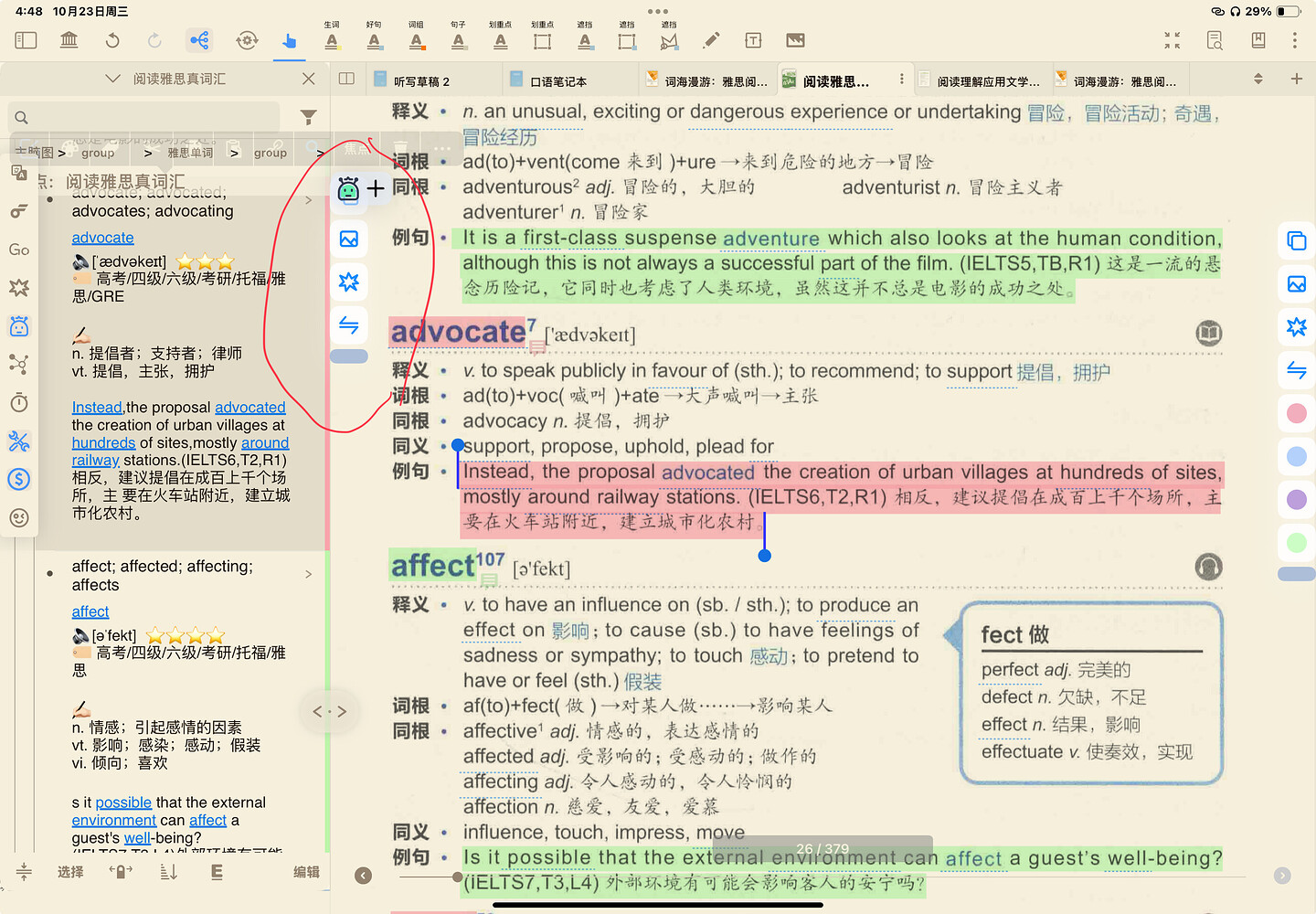Viewport: 1316px width, 914px height.
Task: Select the pencil drawing tool
Action: (x=711, y=40)
